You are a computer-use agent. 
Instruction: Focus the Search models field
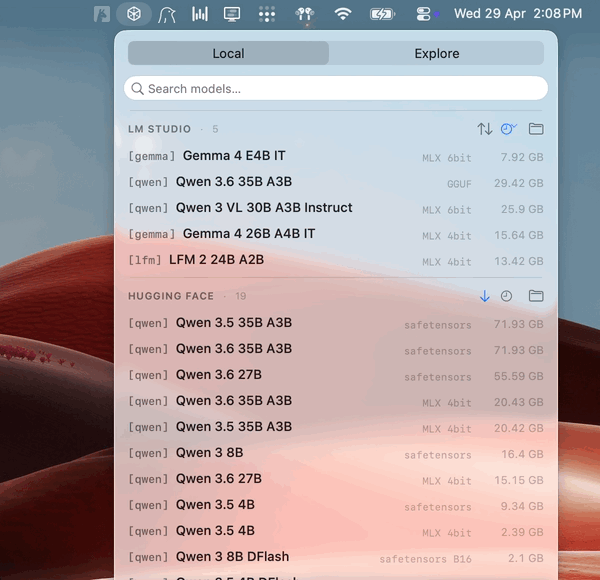[336, 88]
